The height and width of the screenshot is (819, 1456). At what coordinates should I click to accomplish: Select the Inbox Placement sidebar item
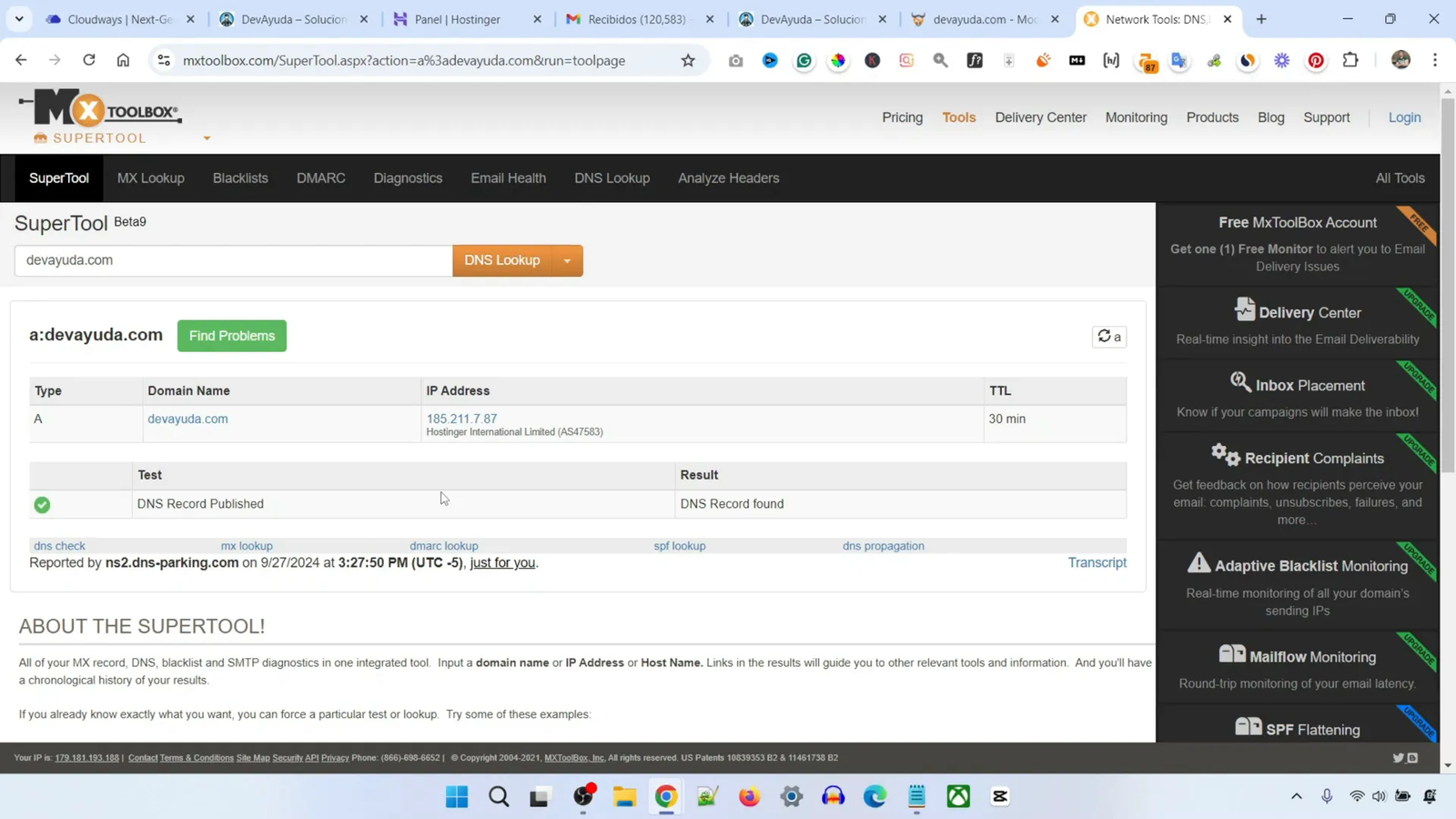coord(1307,384)
